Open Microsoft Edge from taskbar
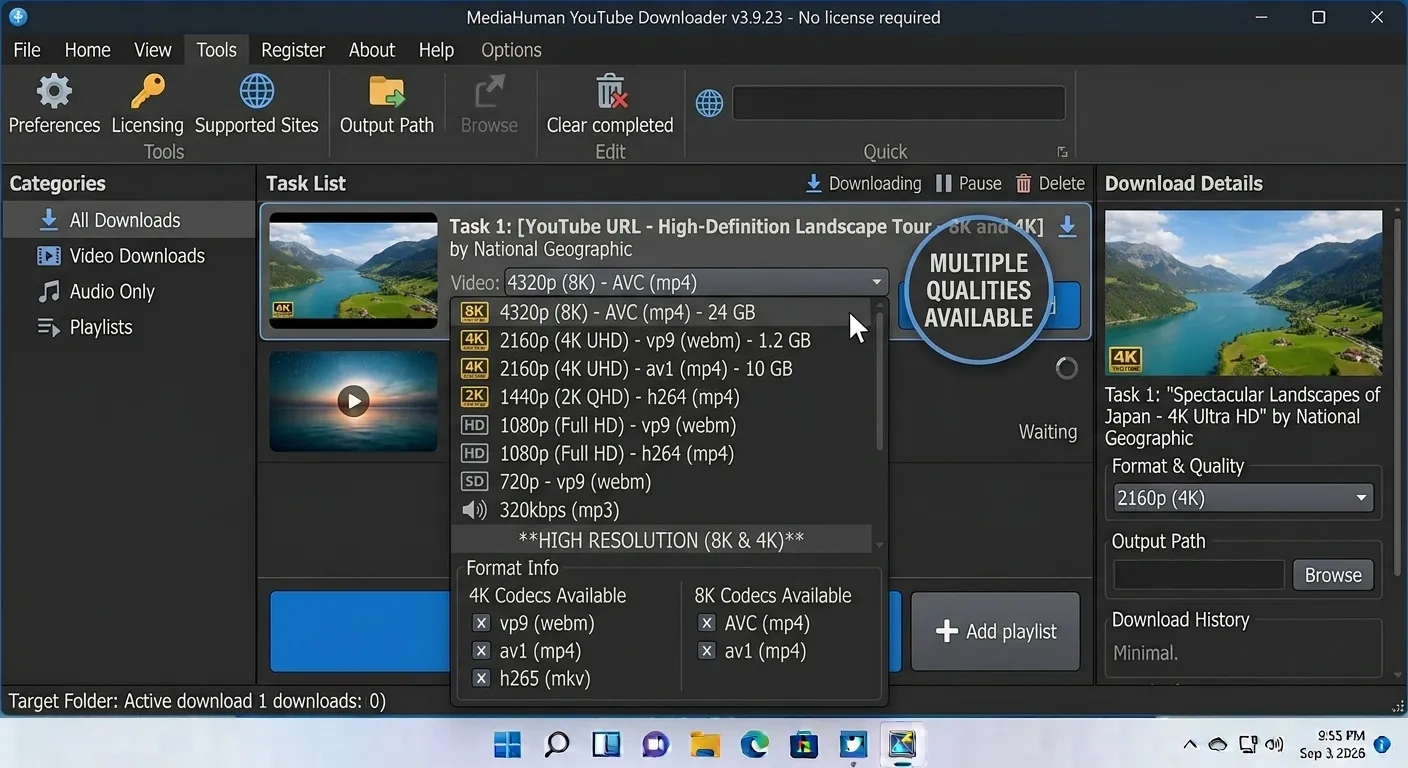 click(754, 744)
